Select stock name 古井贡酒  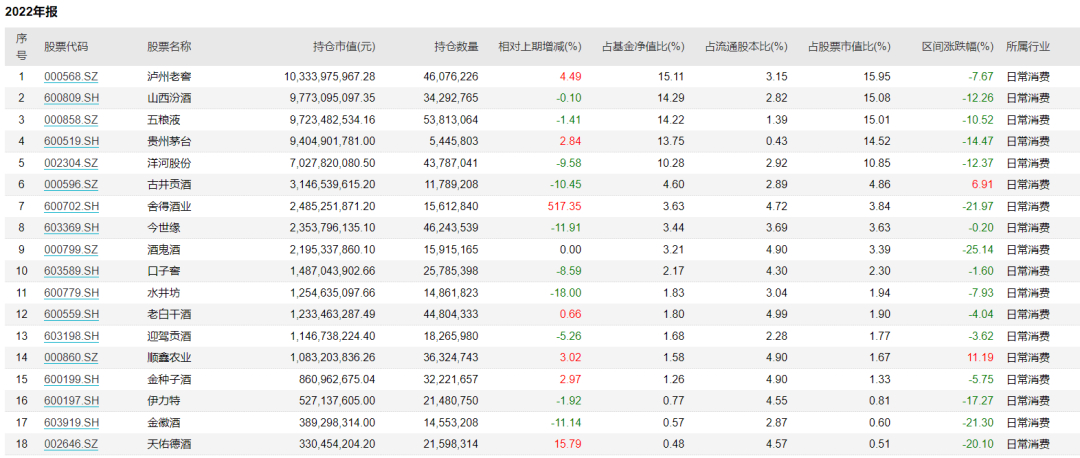(169, 185)
